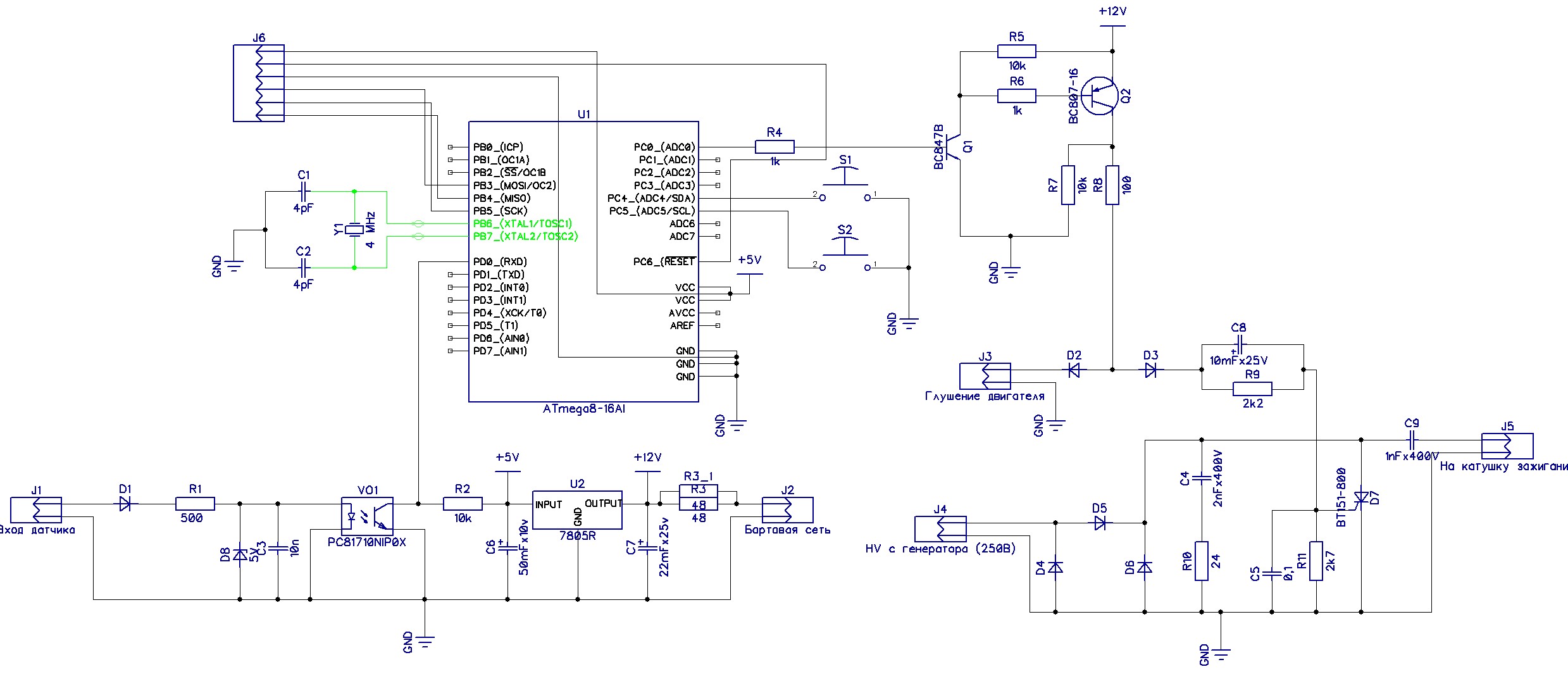Select the highlighted PB7_(XTAL2/TOSC2) pin label
The width and height of the screenshot is (1568, 674).
[525, 236]
